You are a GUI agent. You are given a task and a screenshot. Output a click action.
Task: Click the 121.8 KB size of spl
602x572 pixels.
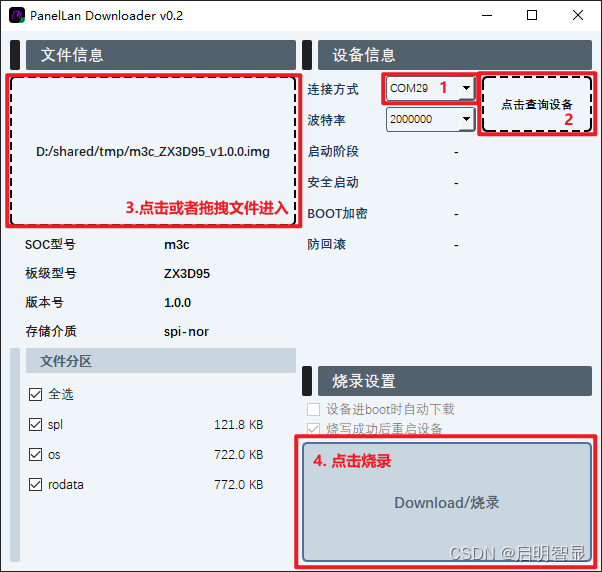click(238, 425)
